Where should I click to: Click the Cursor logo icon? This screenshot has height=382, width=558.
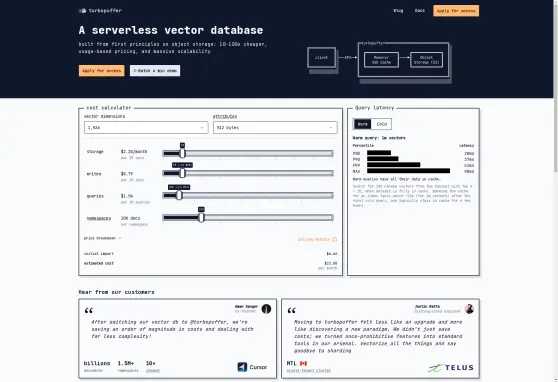point(242,367)
